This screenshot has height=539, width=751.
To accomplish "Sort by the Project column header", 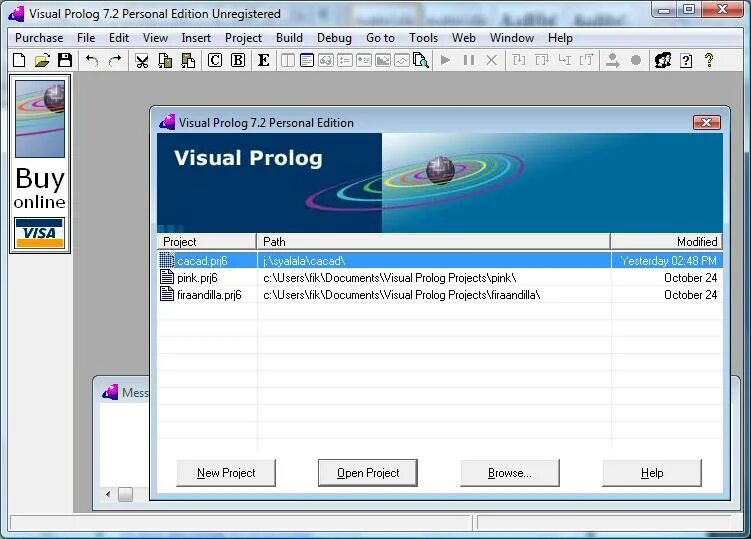I will 207,241.
